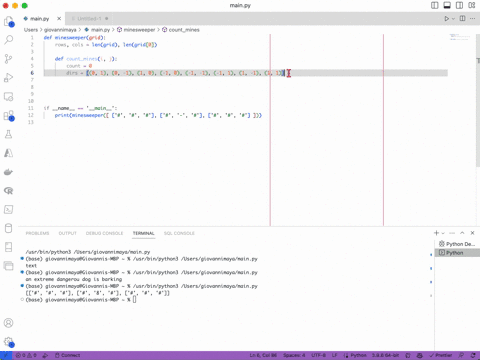
Task: Open the notebook page icon in activity bar
Action: click(x=9, y=247)
